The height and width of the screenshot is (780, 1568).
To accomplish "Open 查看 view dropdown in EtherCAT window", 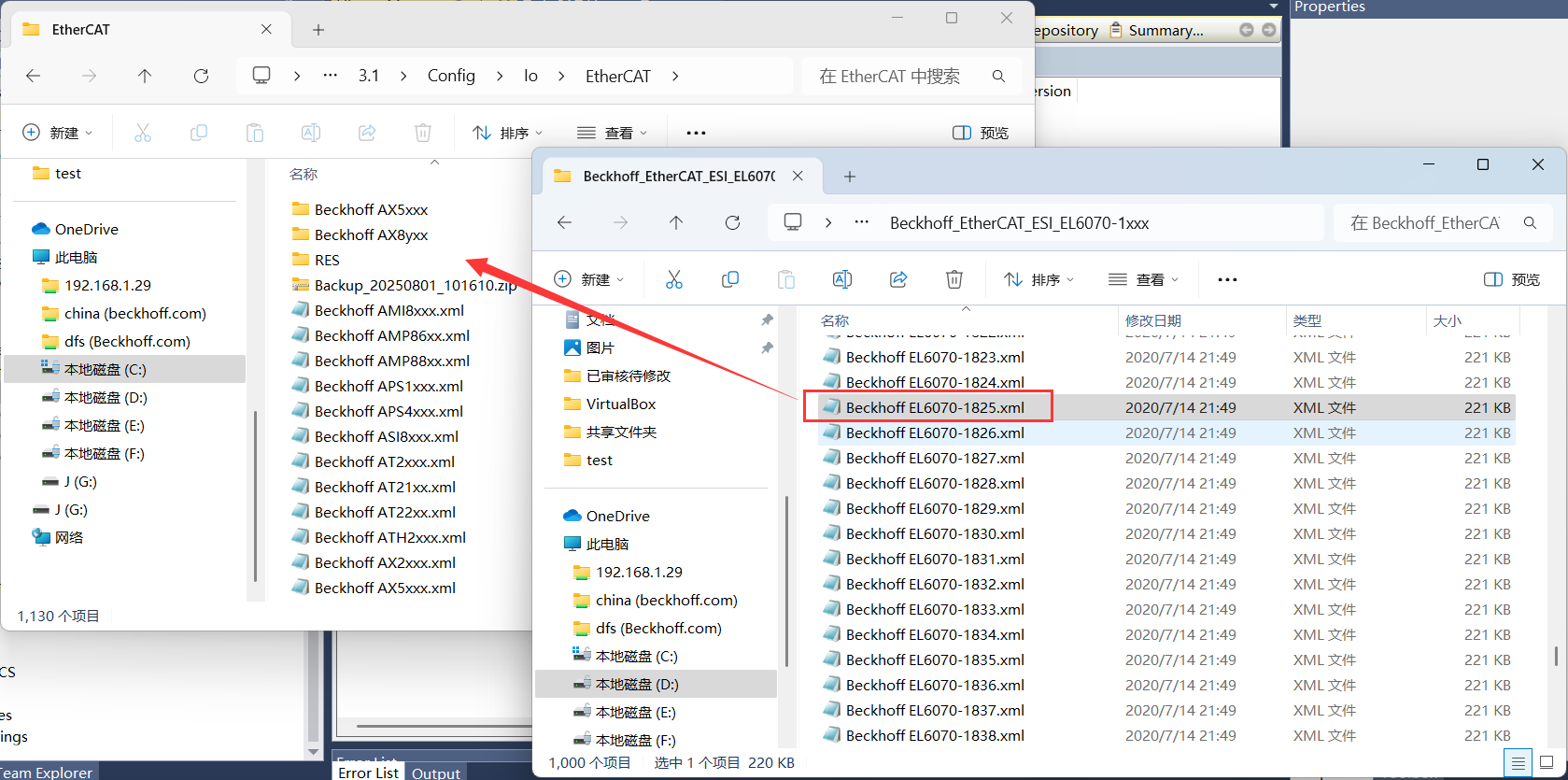I will point(613,133).
